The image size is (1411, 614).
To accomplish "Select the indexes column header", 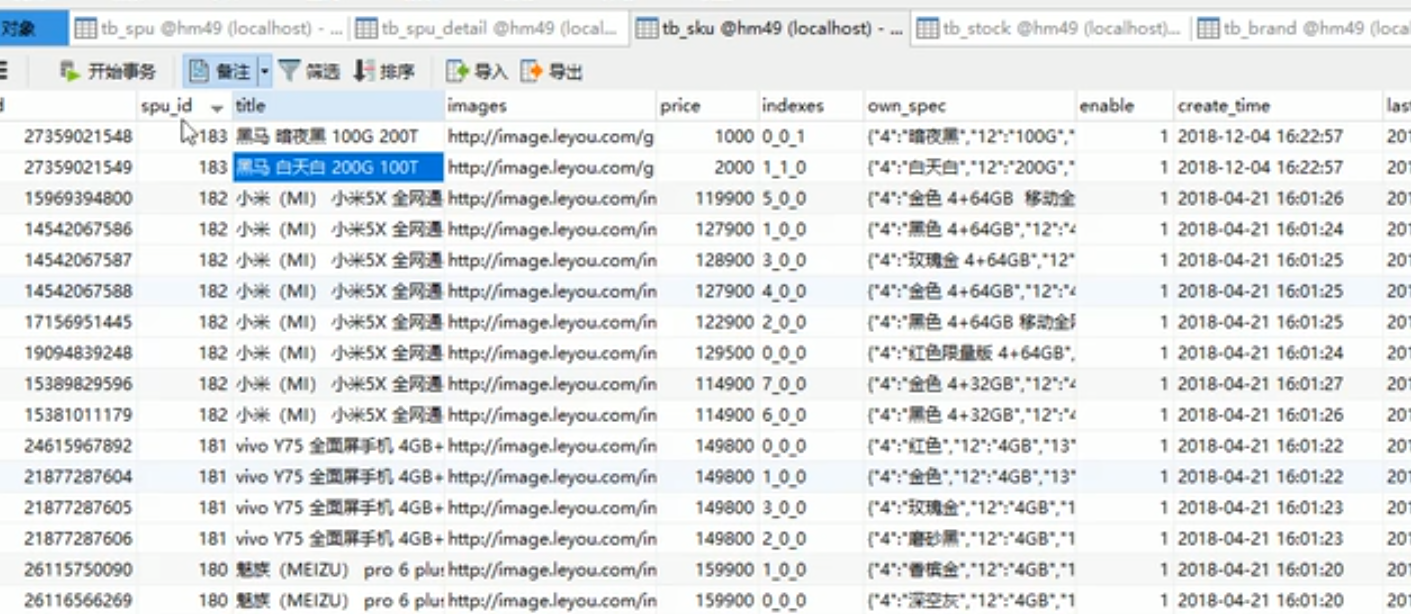I will tap(811, 106).
